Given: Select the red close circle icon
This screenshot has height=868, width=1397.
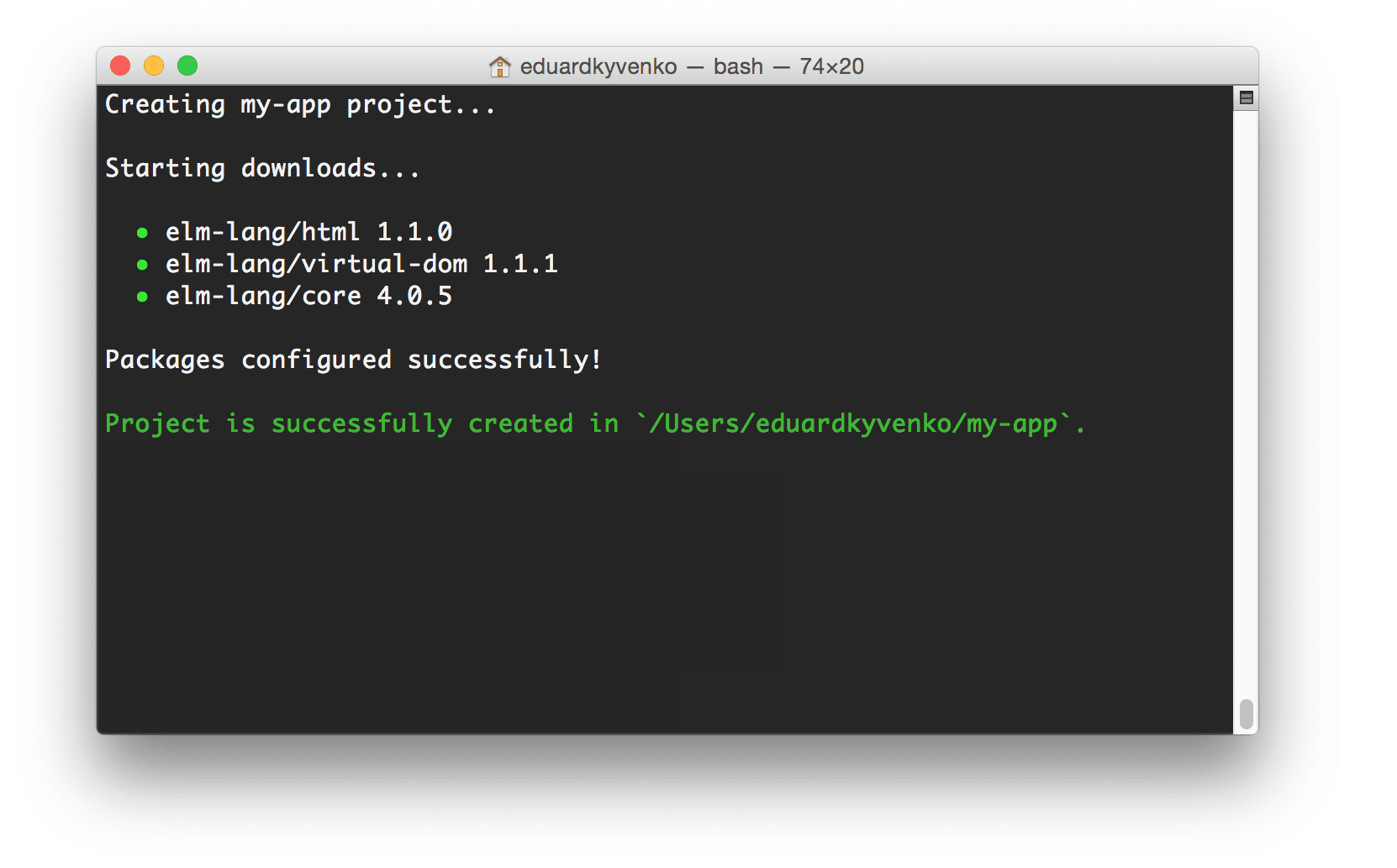Looking at the screenshot, I should (x=121, y=65).
